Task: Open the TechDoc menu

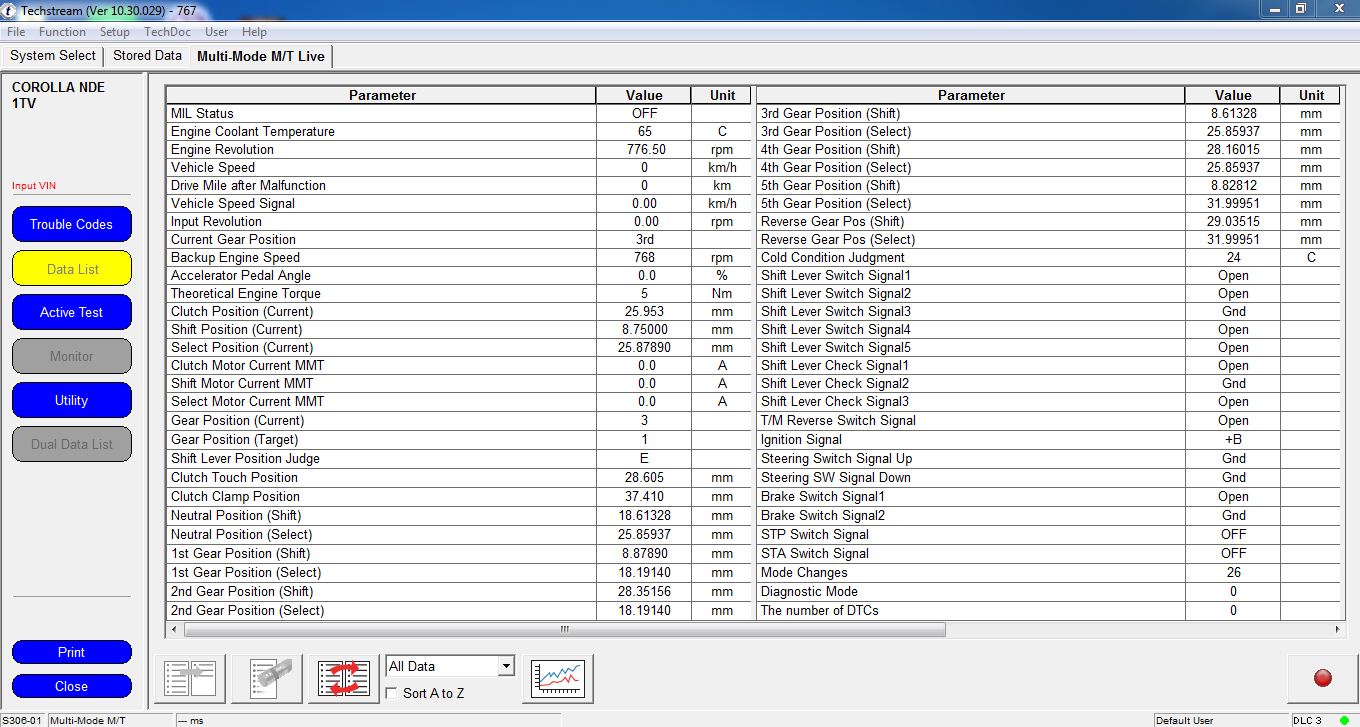Action: (x=167, y=32)
